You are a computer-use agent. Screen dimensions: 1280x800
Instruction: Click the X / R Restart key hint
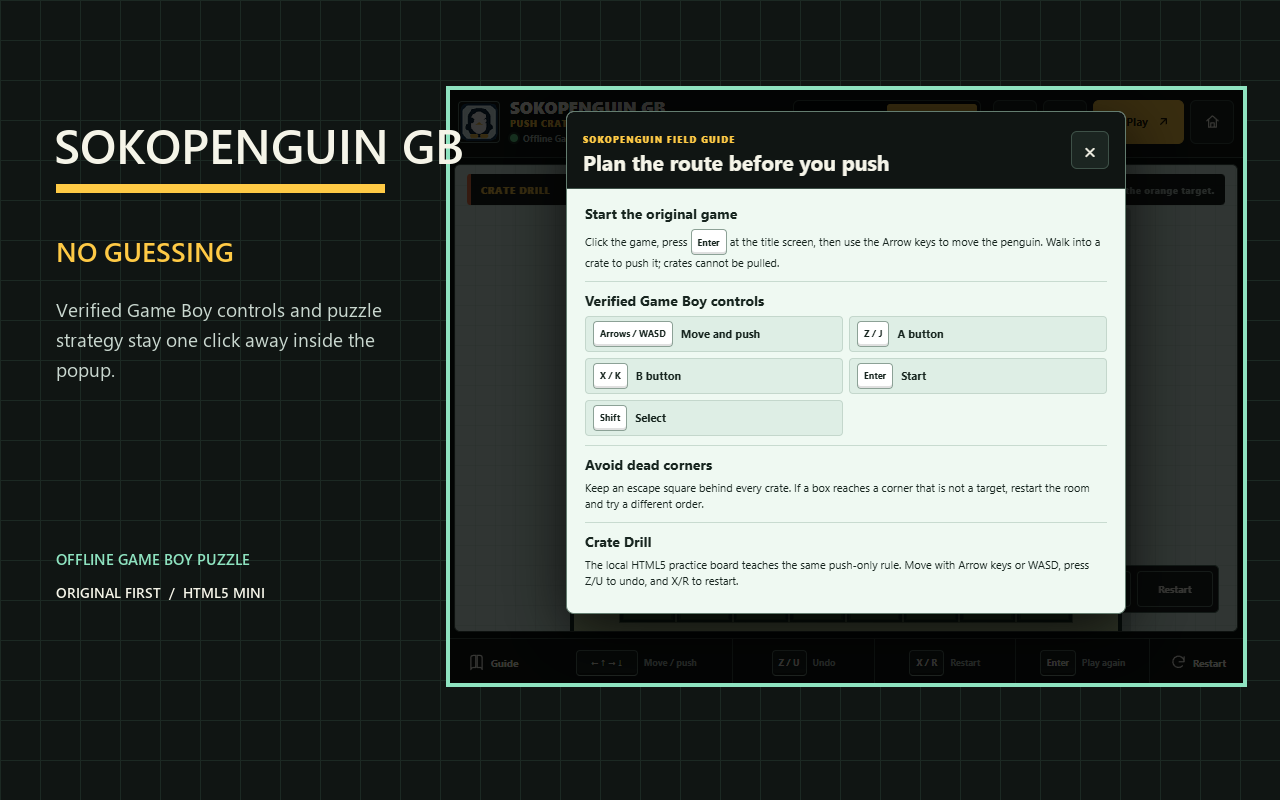click(945, 663)
